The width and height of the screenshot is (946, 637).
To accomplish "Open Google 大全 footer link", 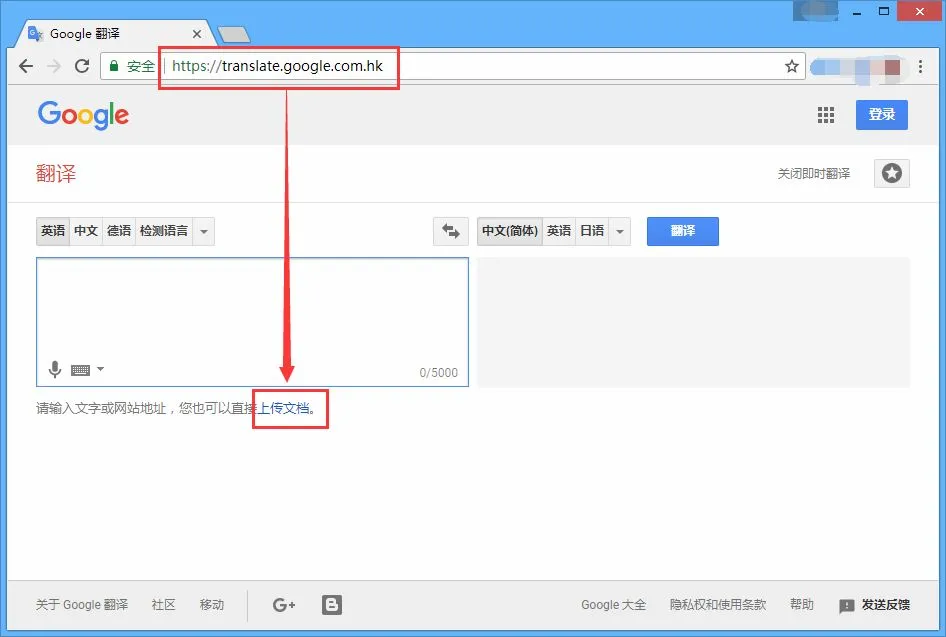I will tap(614, 604).
